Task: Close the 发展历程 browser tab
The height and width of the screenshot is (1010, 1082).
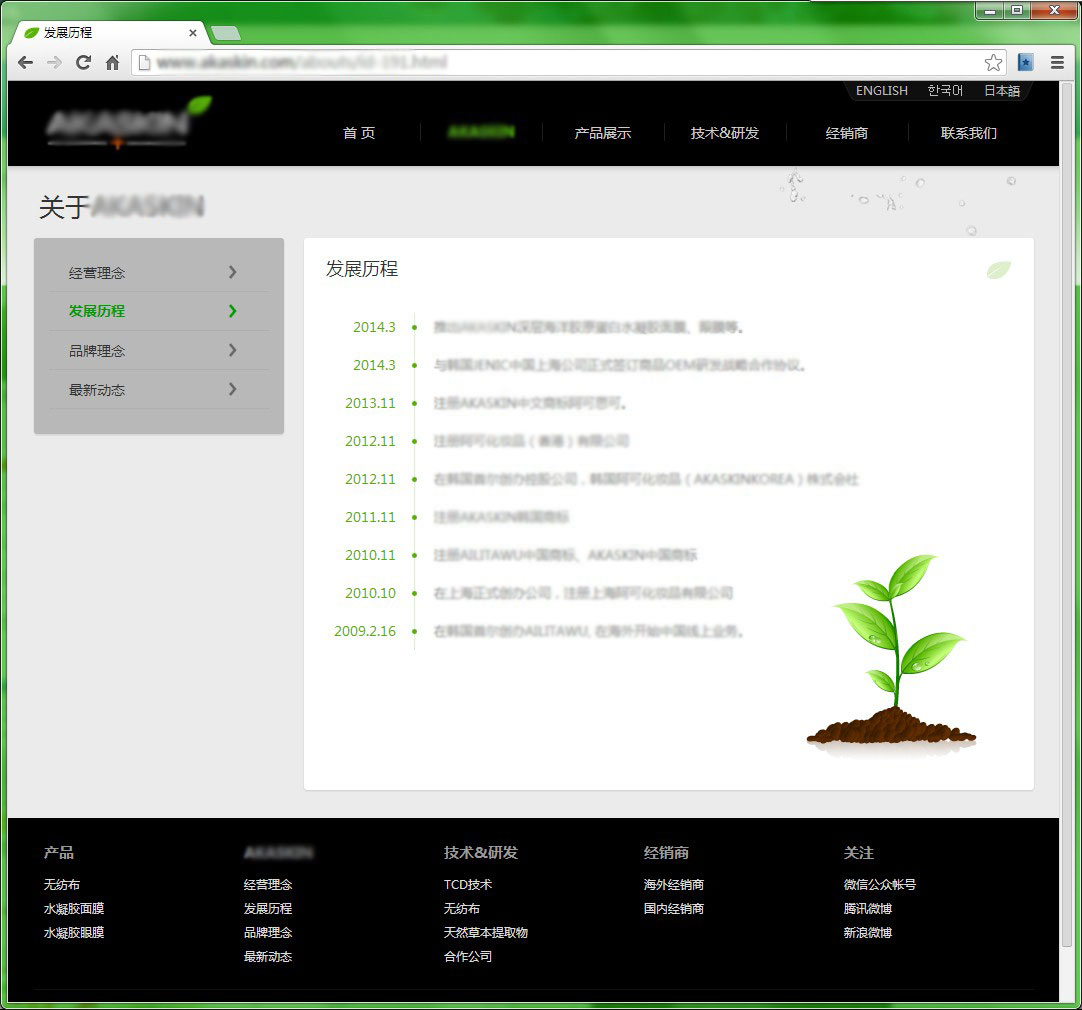Action: [x=193, y=32]
